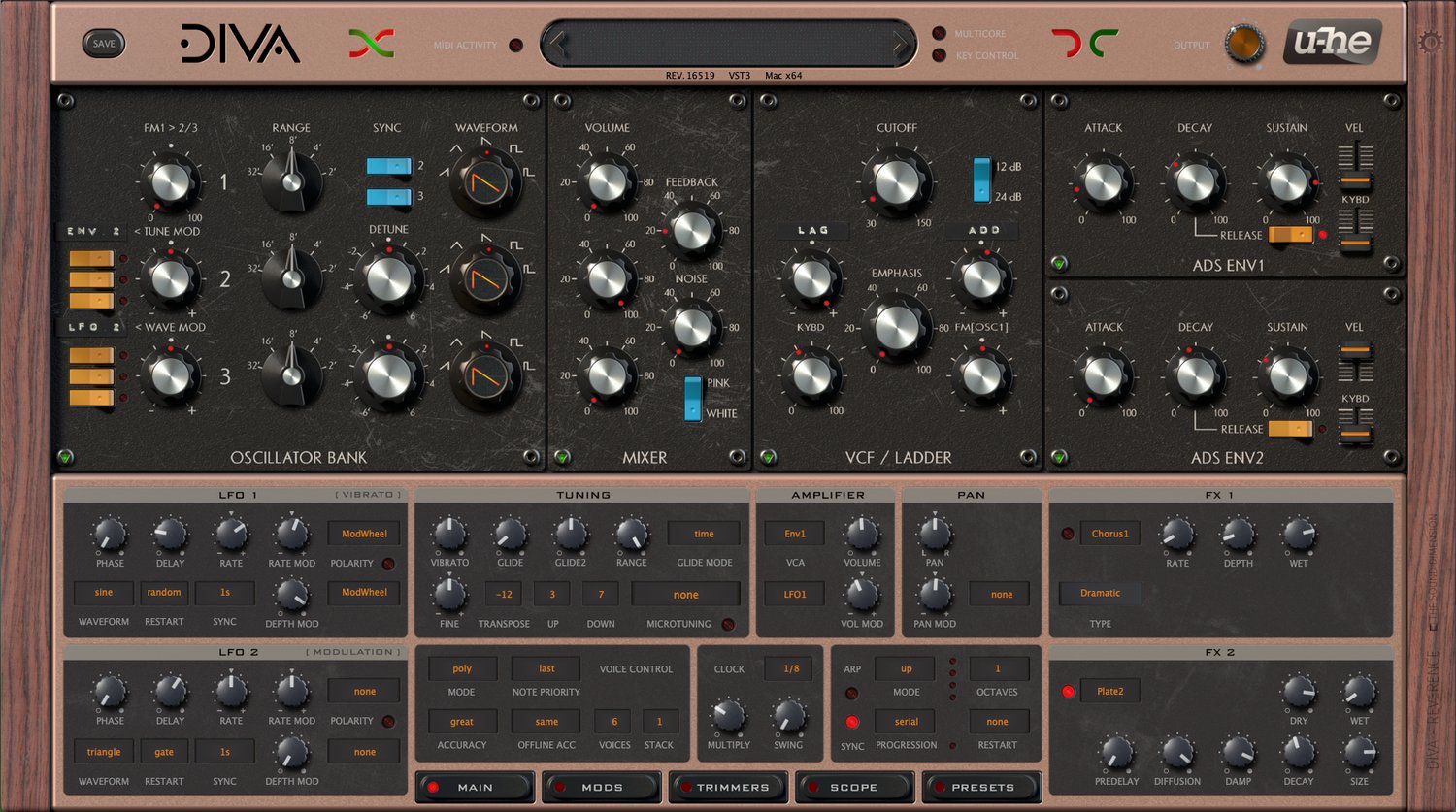This screenshot has height=812, width=1456.
Task: Click the Swing knob
Action: [788, 717]
